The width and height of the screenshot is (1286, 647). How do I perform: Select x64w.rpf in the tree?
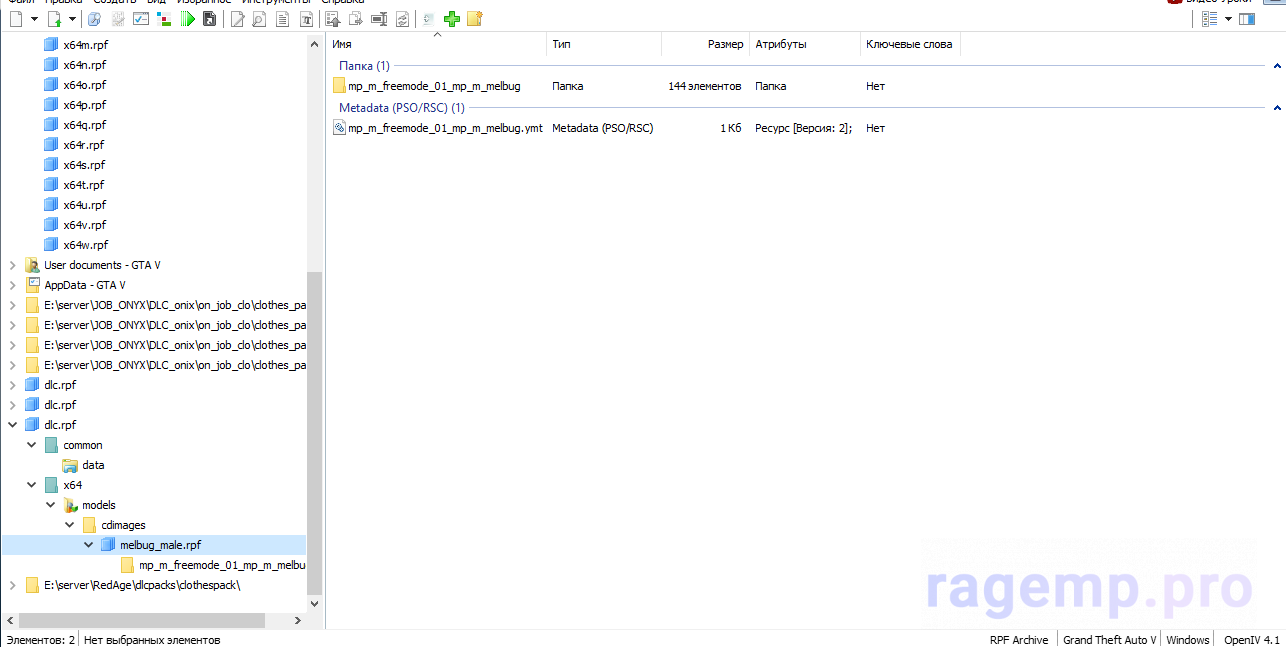[84, 245]
